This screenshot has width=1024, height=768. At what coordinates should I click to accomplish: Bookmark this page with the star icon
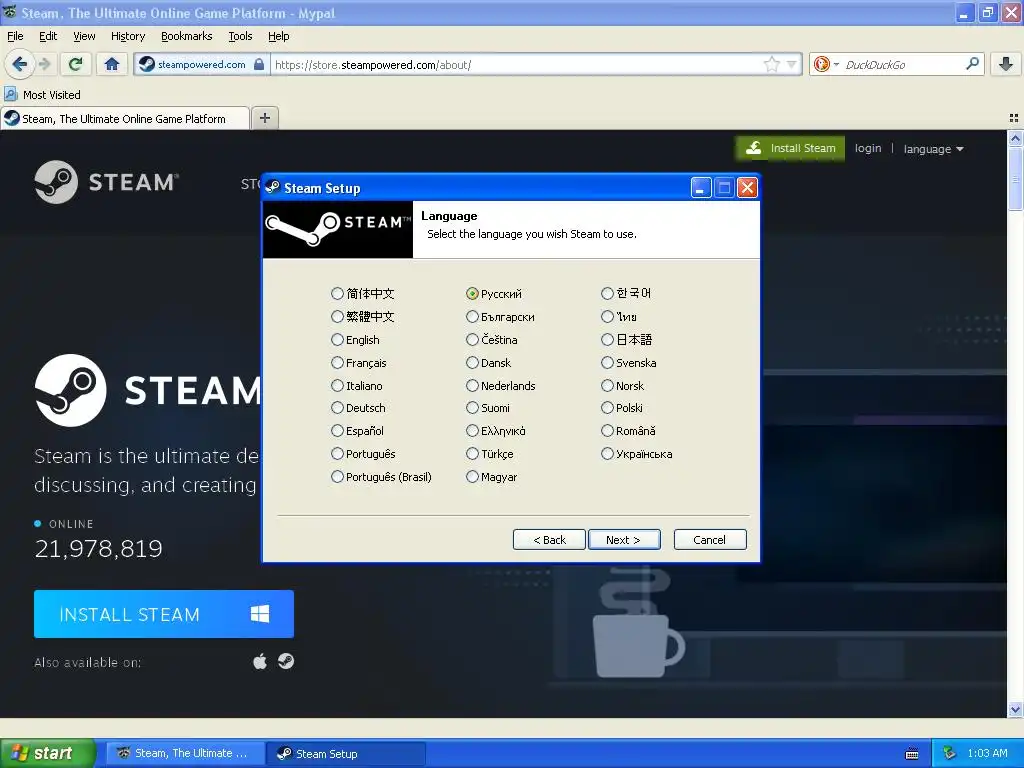pyautogui.click(x=771, y=64)
